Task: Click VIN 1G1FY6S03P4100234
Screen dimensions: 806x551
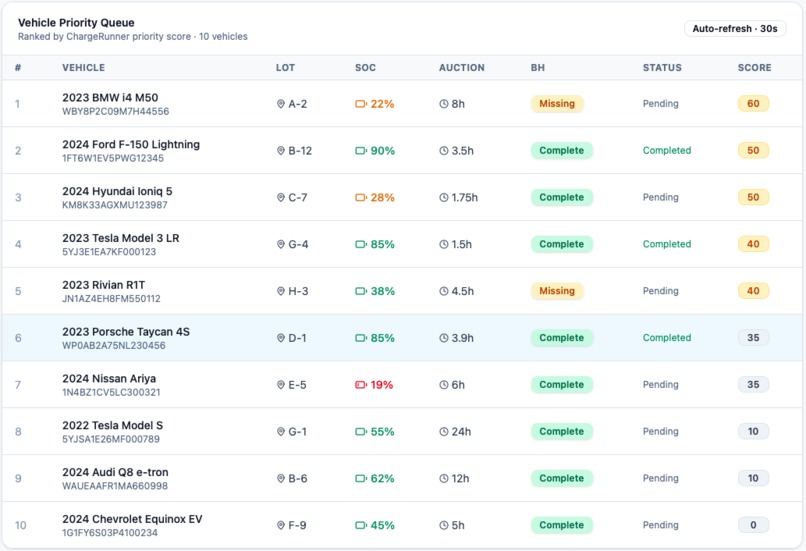Action: (x=110, y=532)
